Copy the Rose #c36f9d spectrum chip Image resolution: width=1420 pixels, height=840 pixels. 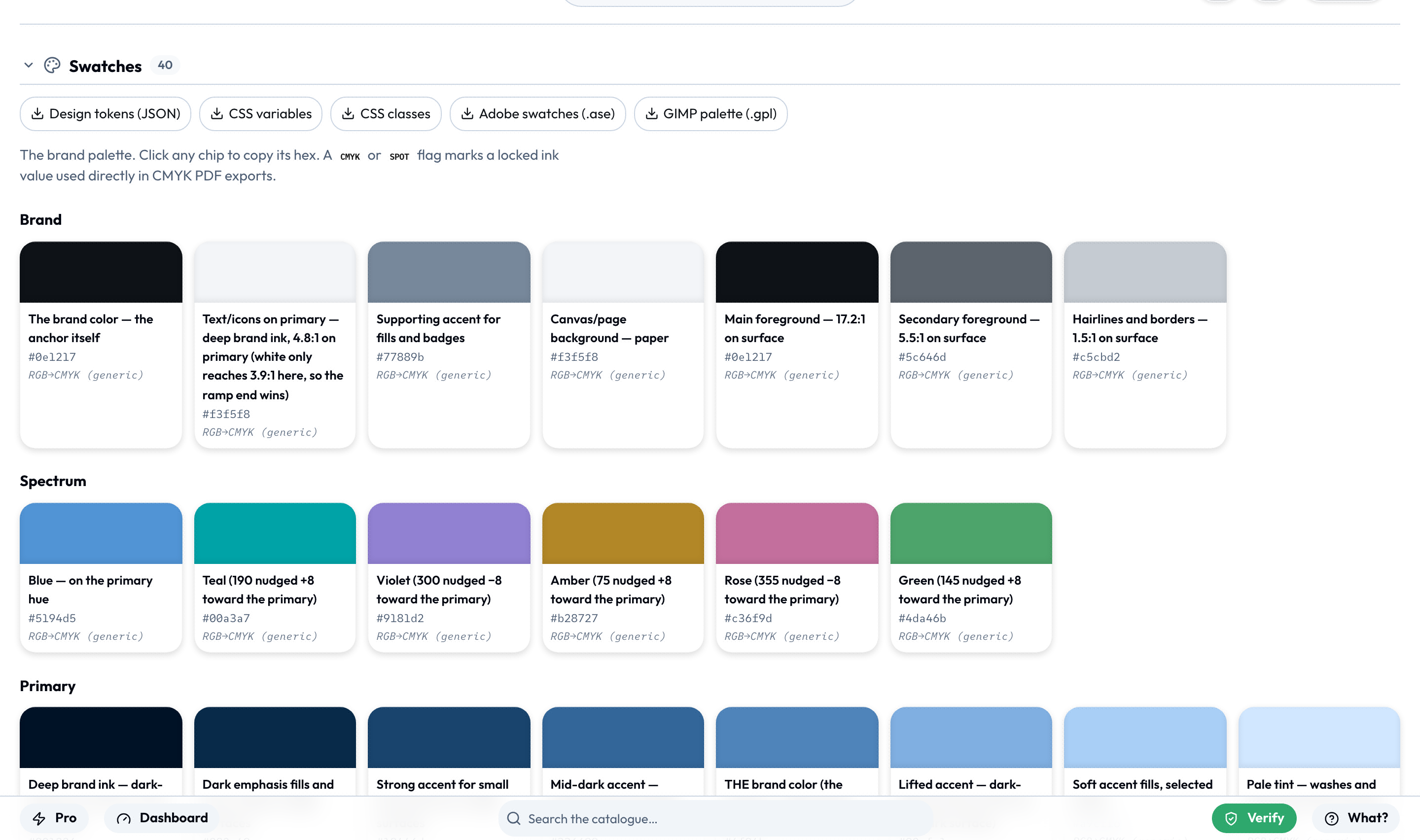click(x=797, y=577)
